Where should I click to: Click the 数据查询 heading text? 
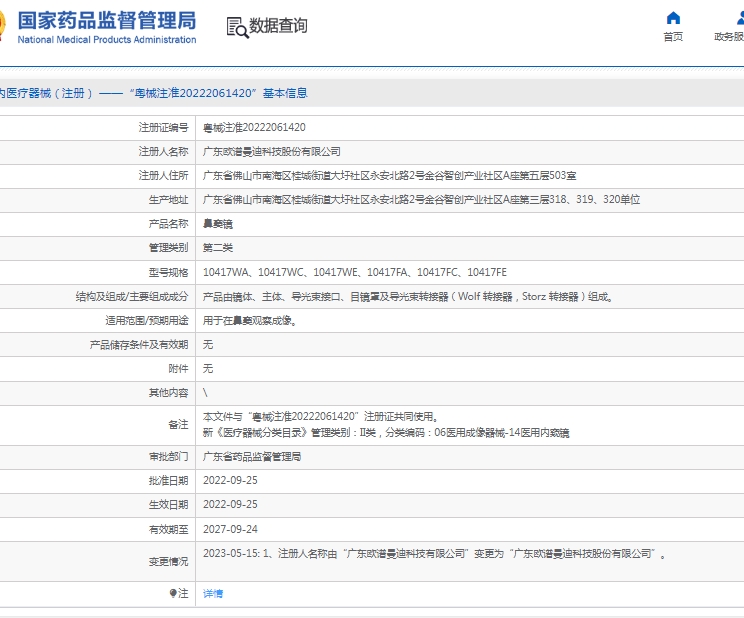[x=278, y=26]
